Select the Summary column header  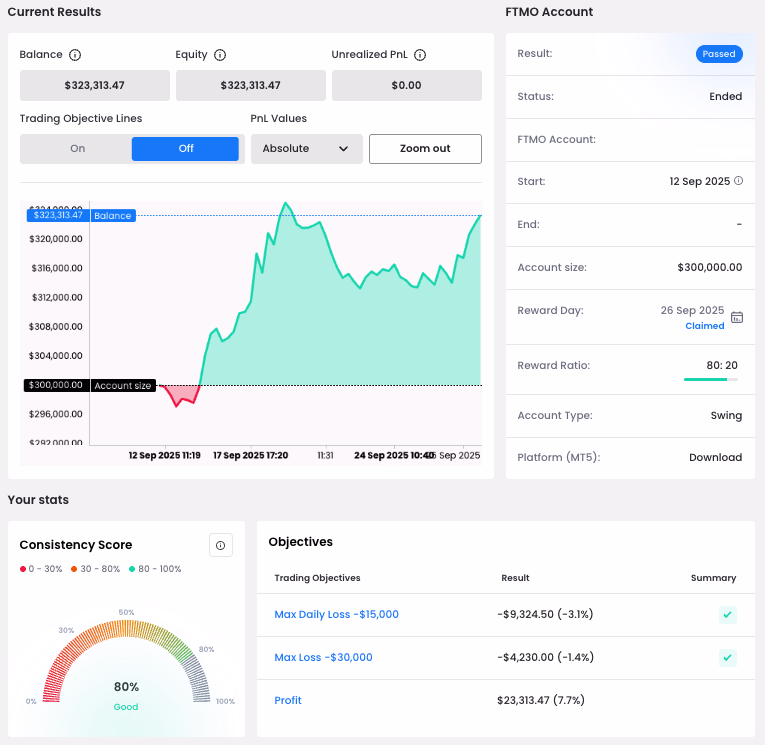[x=713, y=578]
